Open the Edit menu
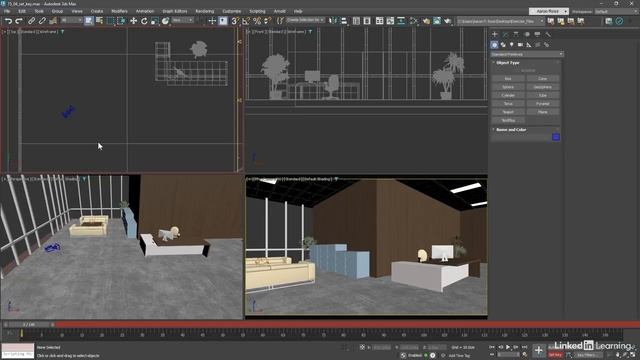The image size is (640, 360). tap(22, 11)
